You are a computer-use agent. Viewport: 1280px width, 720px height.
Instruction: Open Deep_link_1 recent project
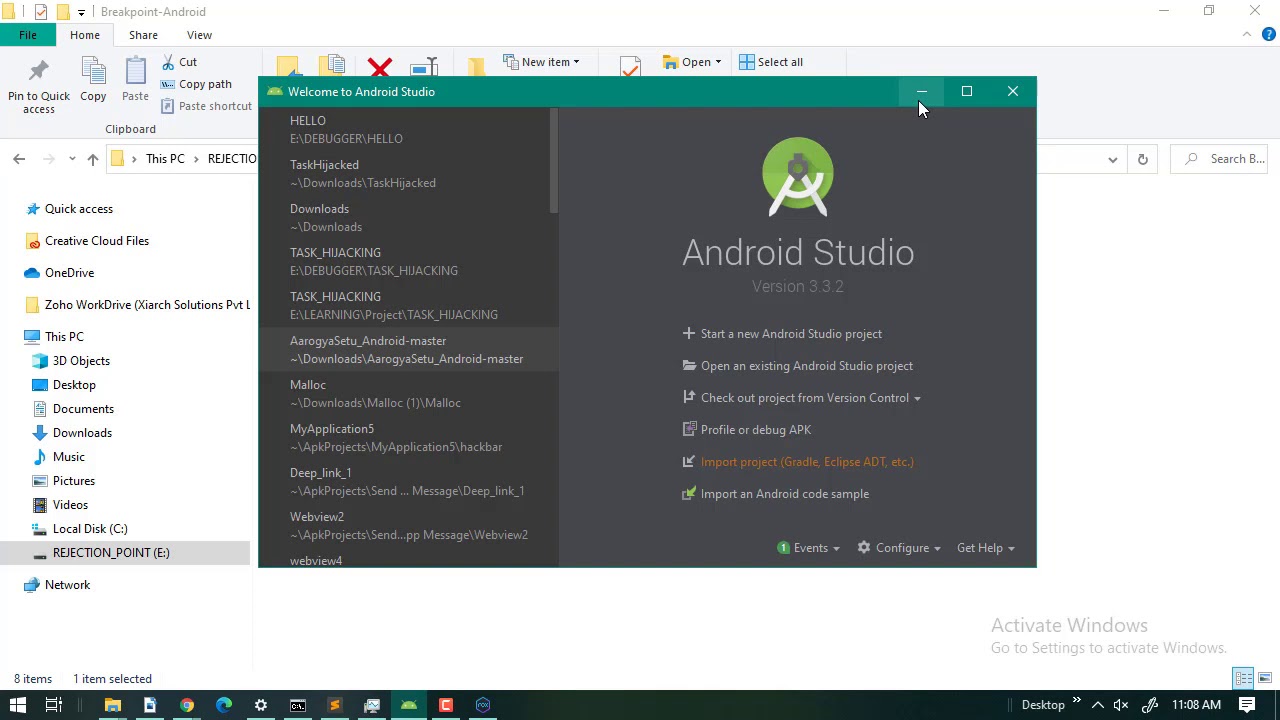click(408, 481)
